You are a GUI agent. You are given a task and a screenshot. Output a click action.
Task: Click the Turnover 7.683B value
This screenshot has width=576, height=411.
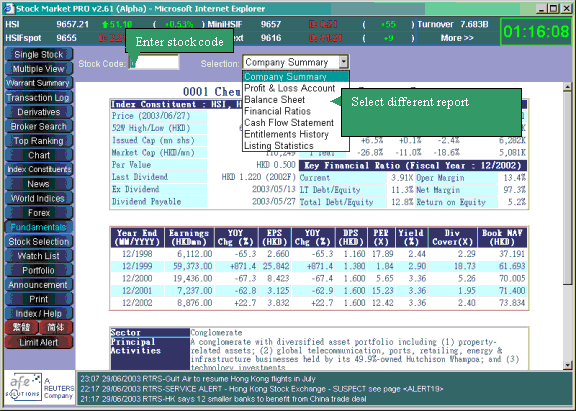pos(474,24)
